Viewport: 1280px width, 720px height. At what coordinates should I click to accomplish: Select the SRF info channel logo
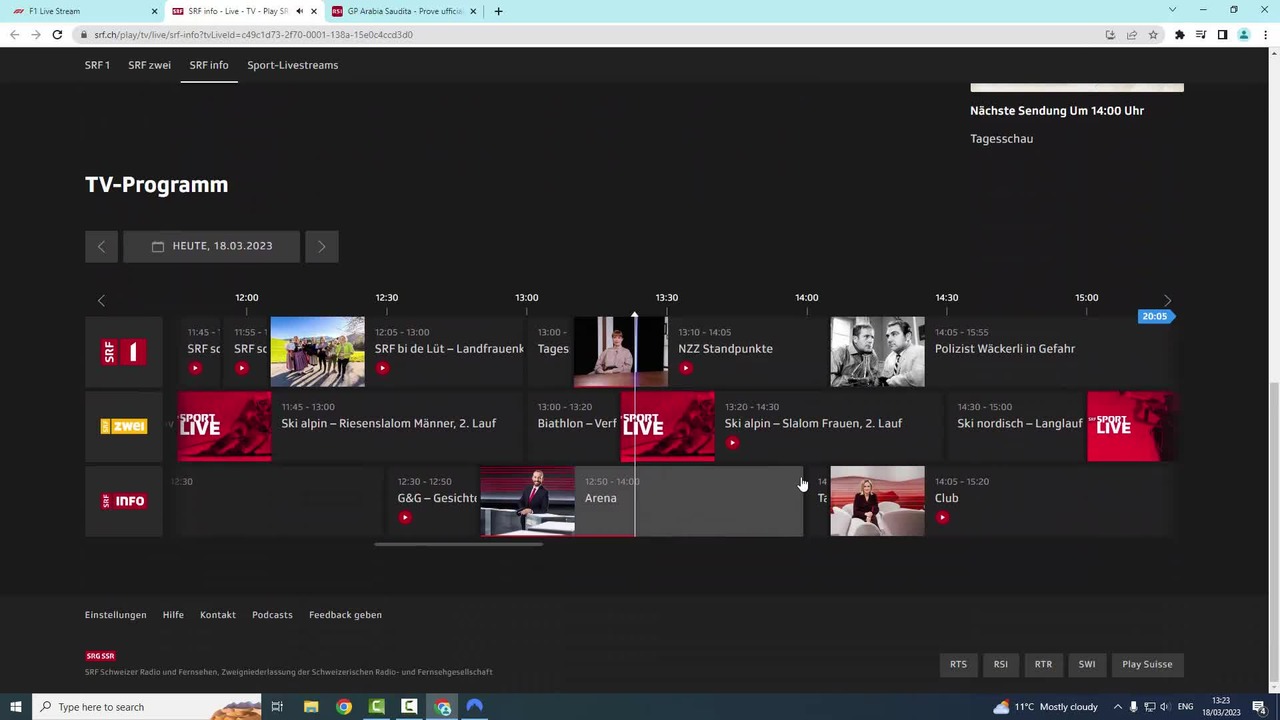[x=124, y=501]
